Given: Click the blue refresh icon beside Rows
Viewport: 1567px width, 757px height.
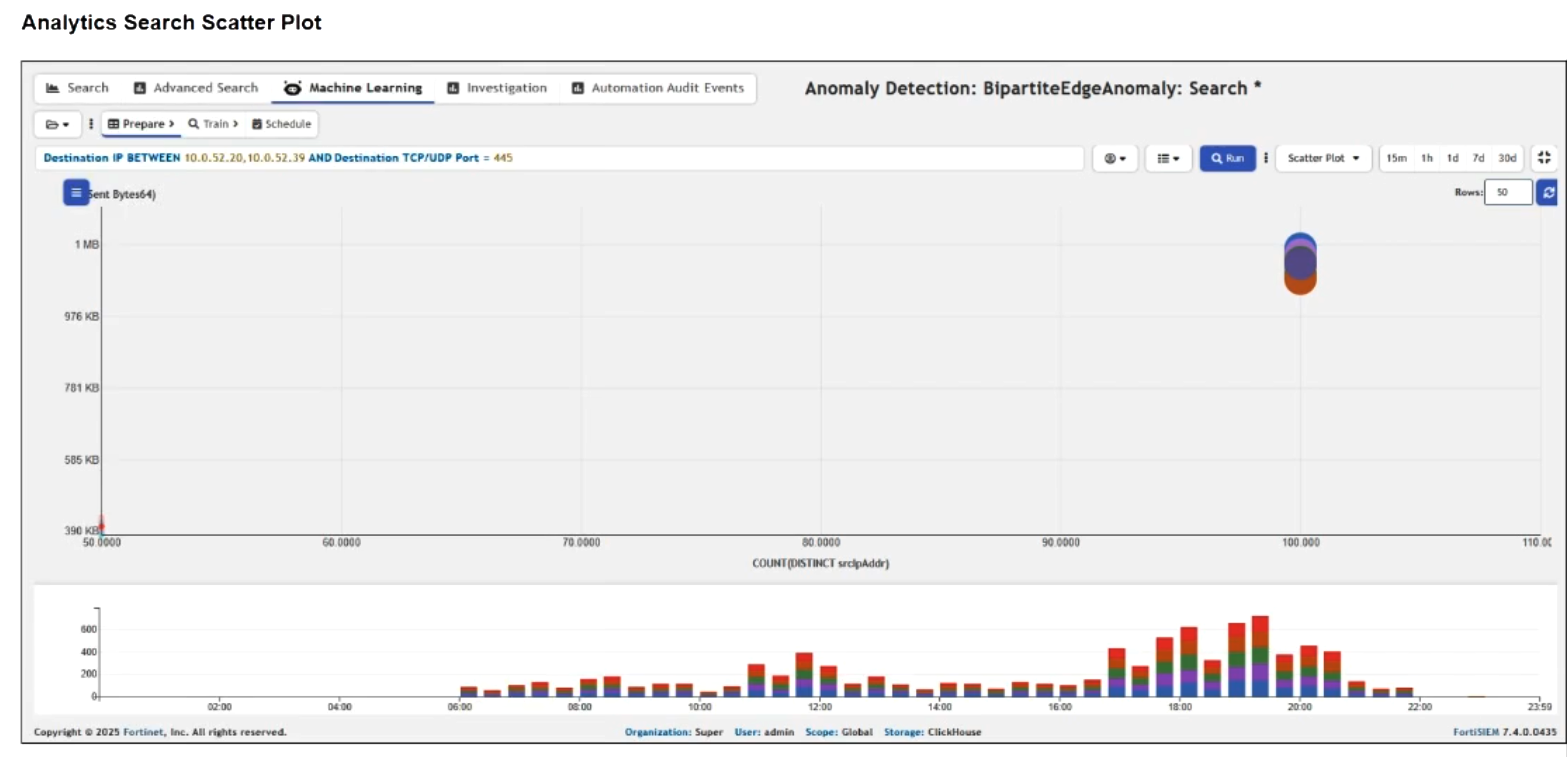Looking at the screenshot, I should click(1548, 192).
